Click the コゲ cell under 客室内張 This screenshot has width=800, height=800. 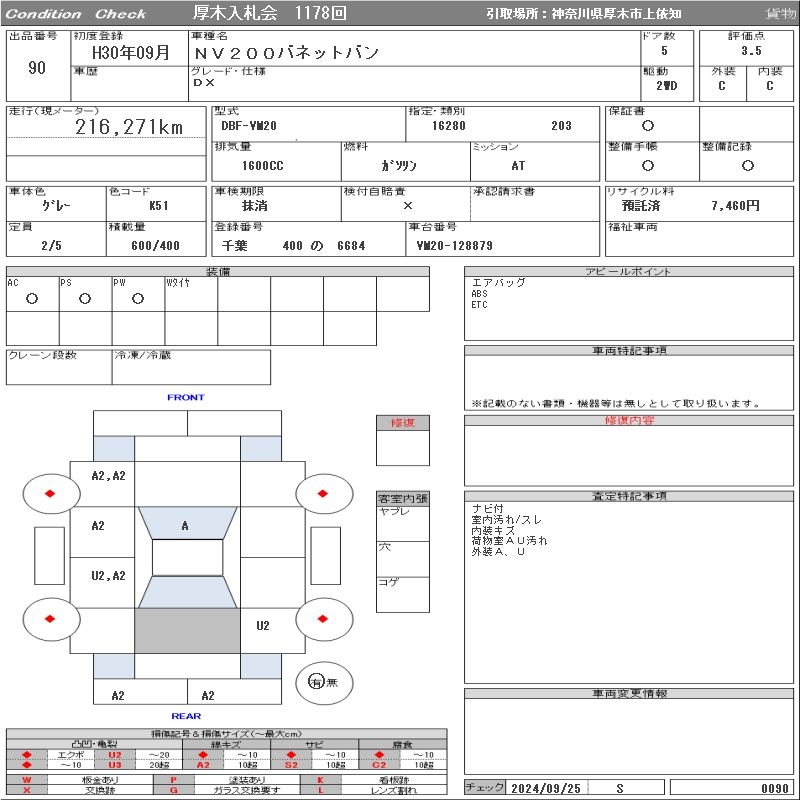[x=403, y=594]
